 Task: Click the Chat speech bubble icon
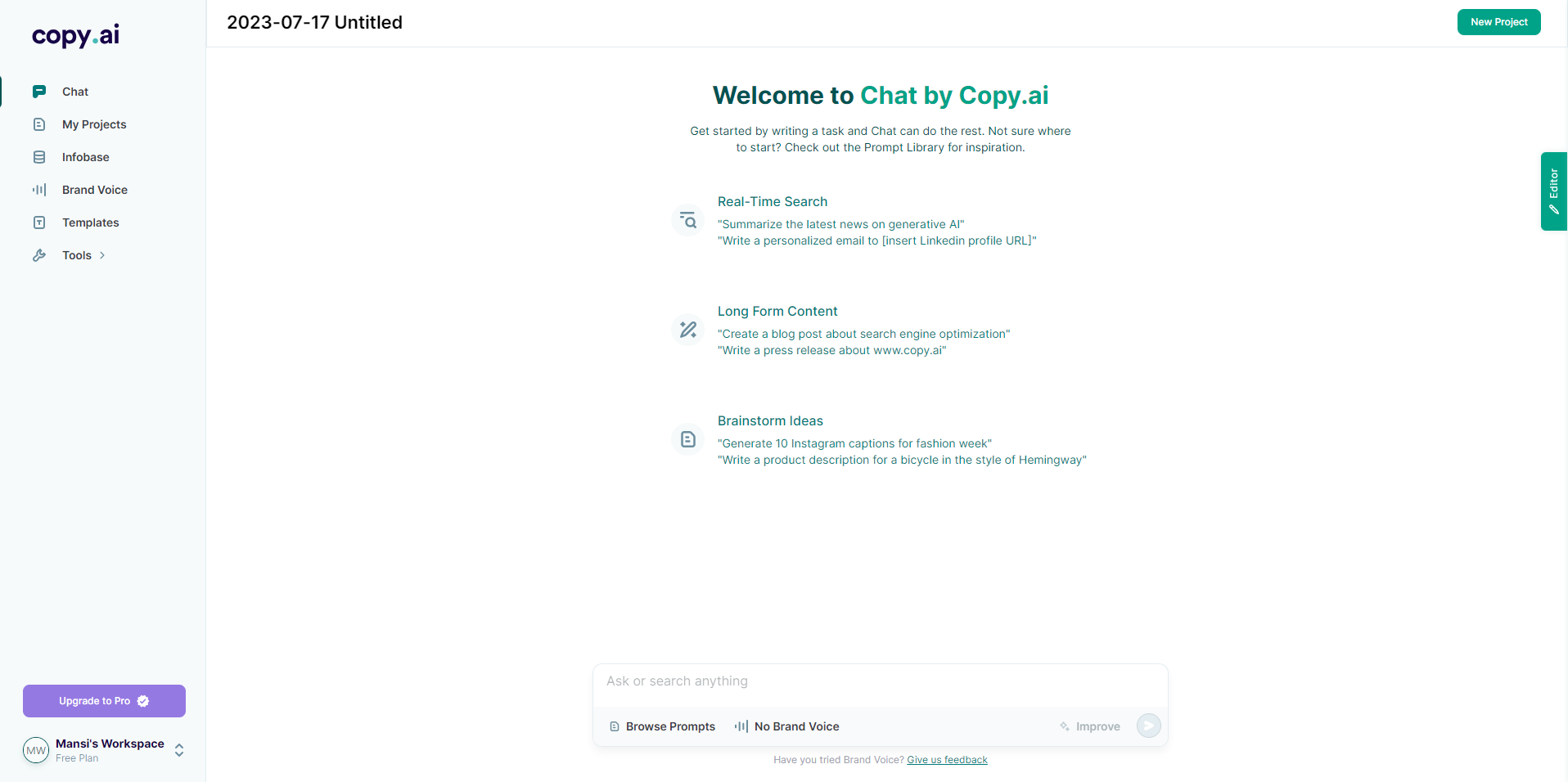click(x=39, y=92)
